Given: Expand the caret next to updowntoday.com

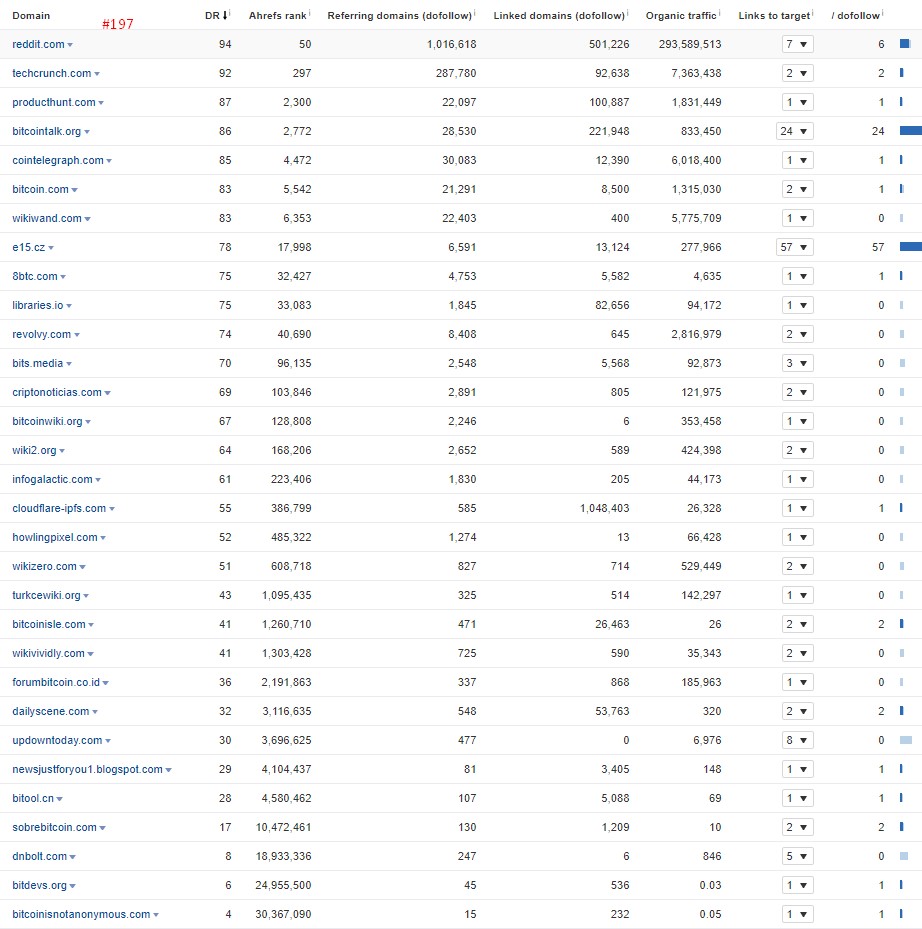Looking at the screenshot, I should coord(108,741).
